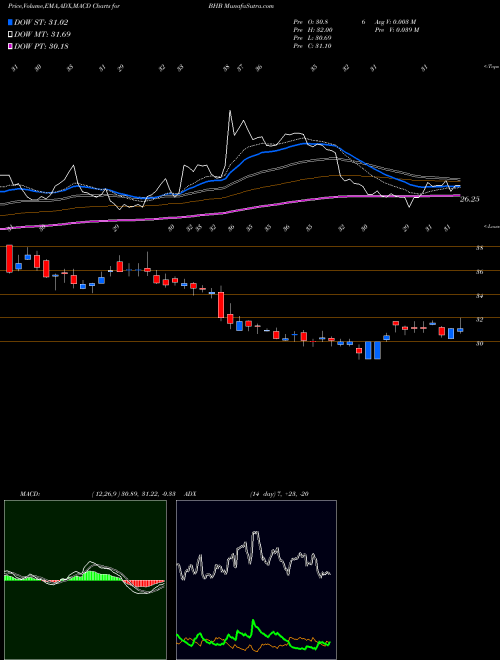This screenshot has width=500, height=660.
Task: Click the 'Pre H: 32.00' value
Action: coord(314,30)
